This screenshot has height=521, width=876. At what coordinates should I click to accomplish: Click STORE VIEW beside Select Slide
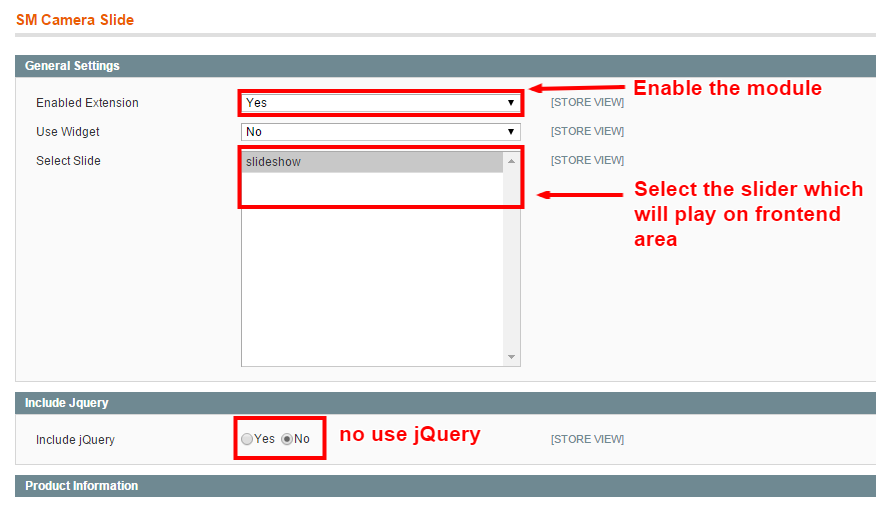587,160
